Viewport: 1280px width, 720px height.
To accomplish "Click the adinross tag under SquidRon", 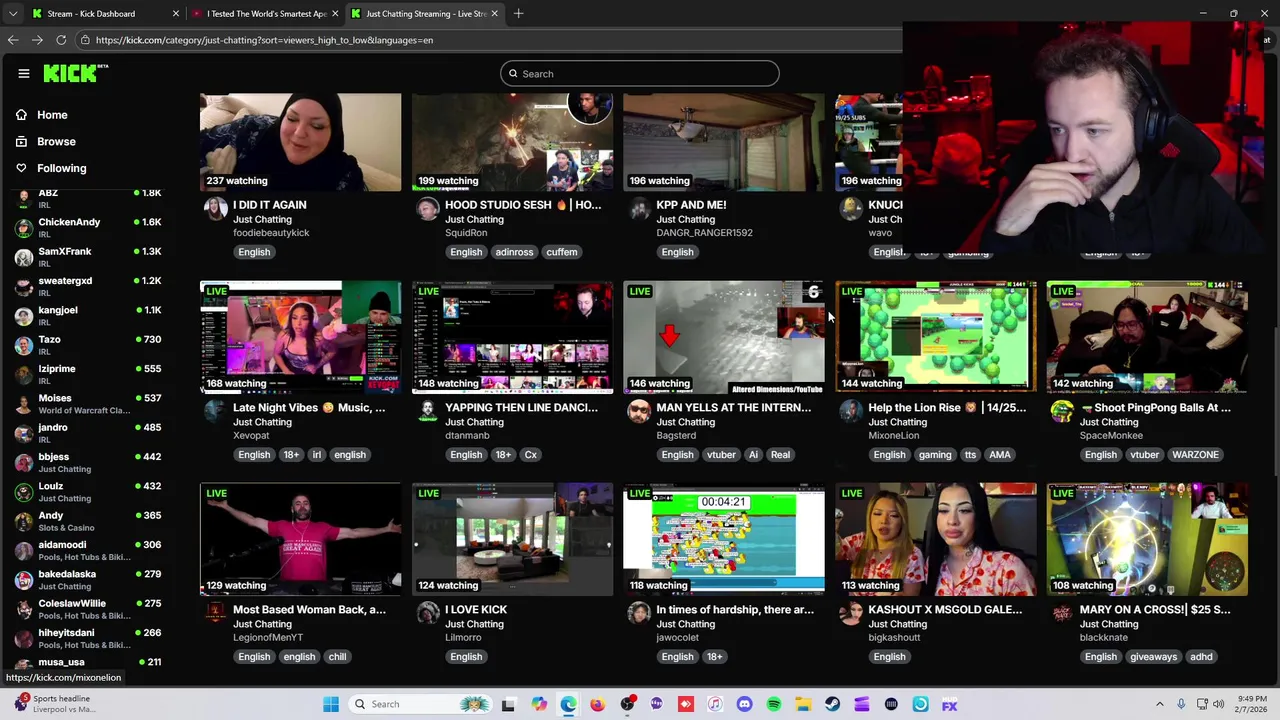I will (514, 252).
